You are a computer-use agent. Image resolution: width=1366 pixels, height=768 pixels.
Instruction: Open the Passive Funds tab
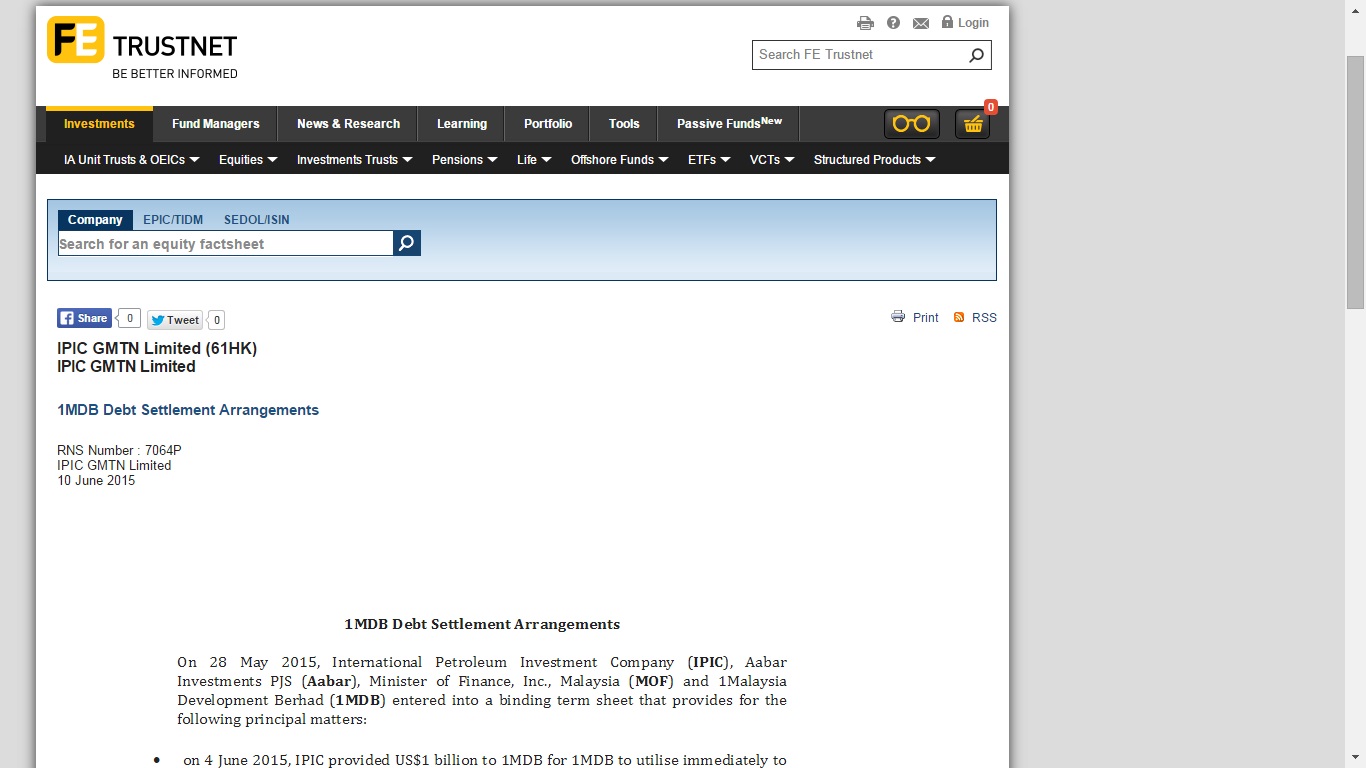(x=729, y=124)
